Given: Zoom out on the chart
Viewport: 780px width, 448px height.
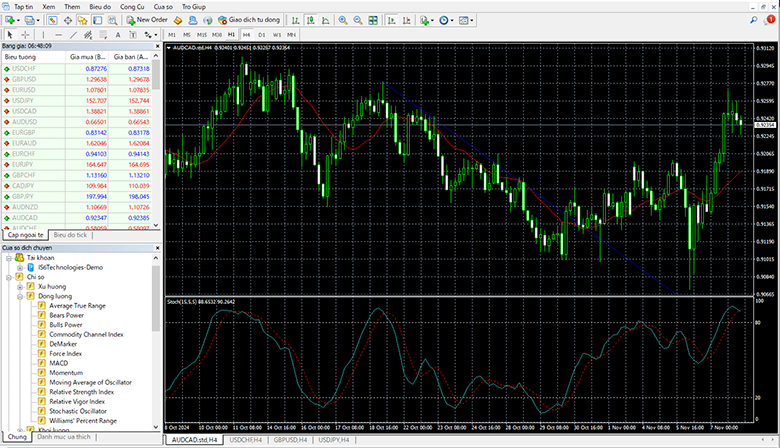Looking at the screenshot, I should tap(358, 20).
